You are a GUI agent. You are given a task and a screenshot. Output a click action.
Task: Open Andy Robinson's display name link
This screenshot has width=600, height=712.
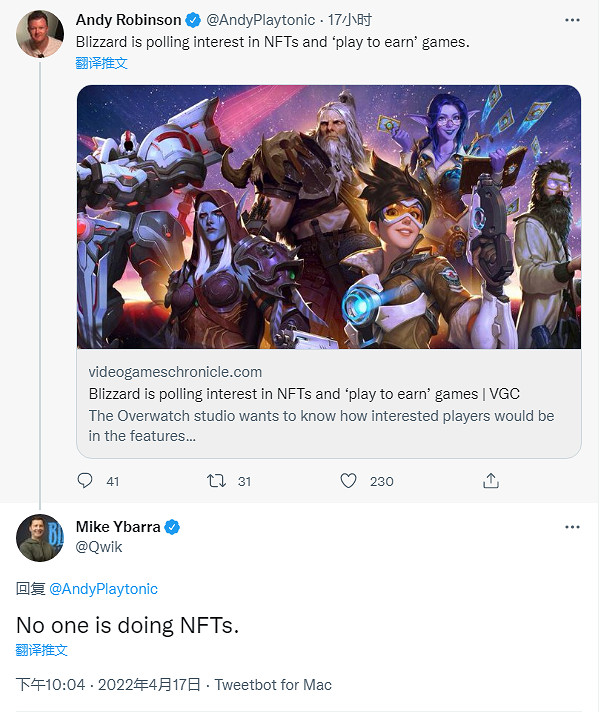pos(129,20)
